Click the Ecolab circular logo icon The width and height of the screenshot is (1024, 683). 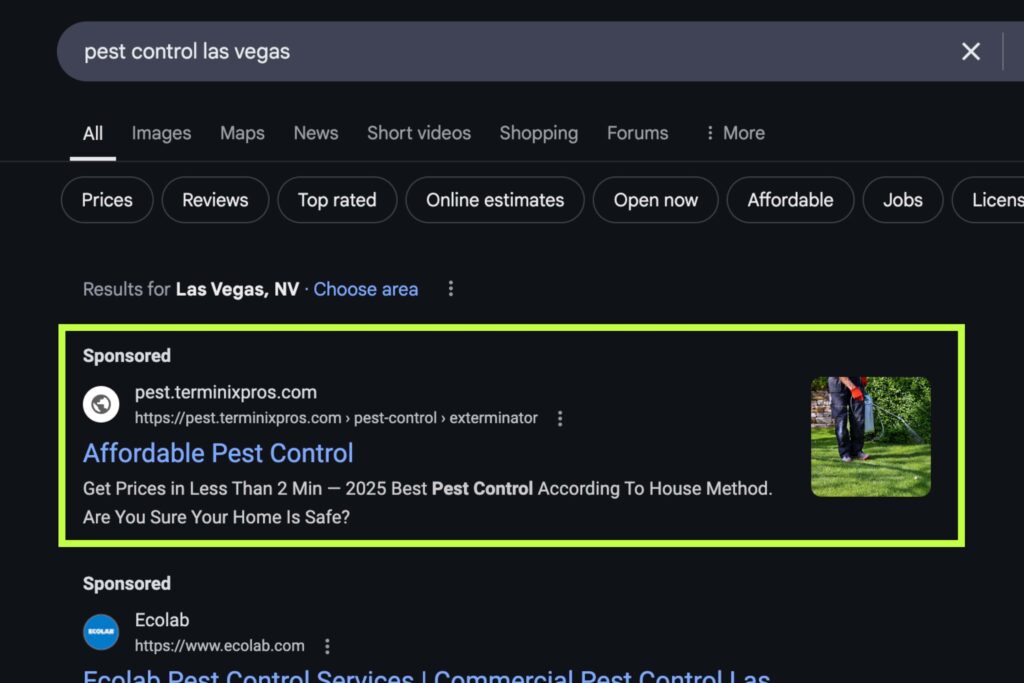tap(100, 632)
